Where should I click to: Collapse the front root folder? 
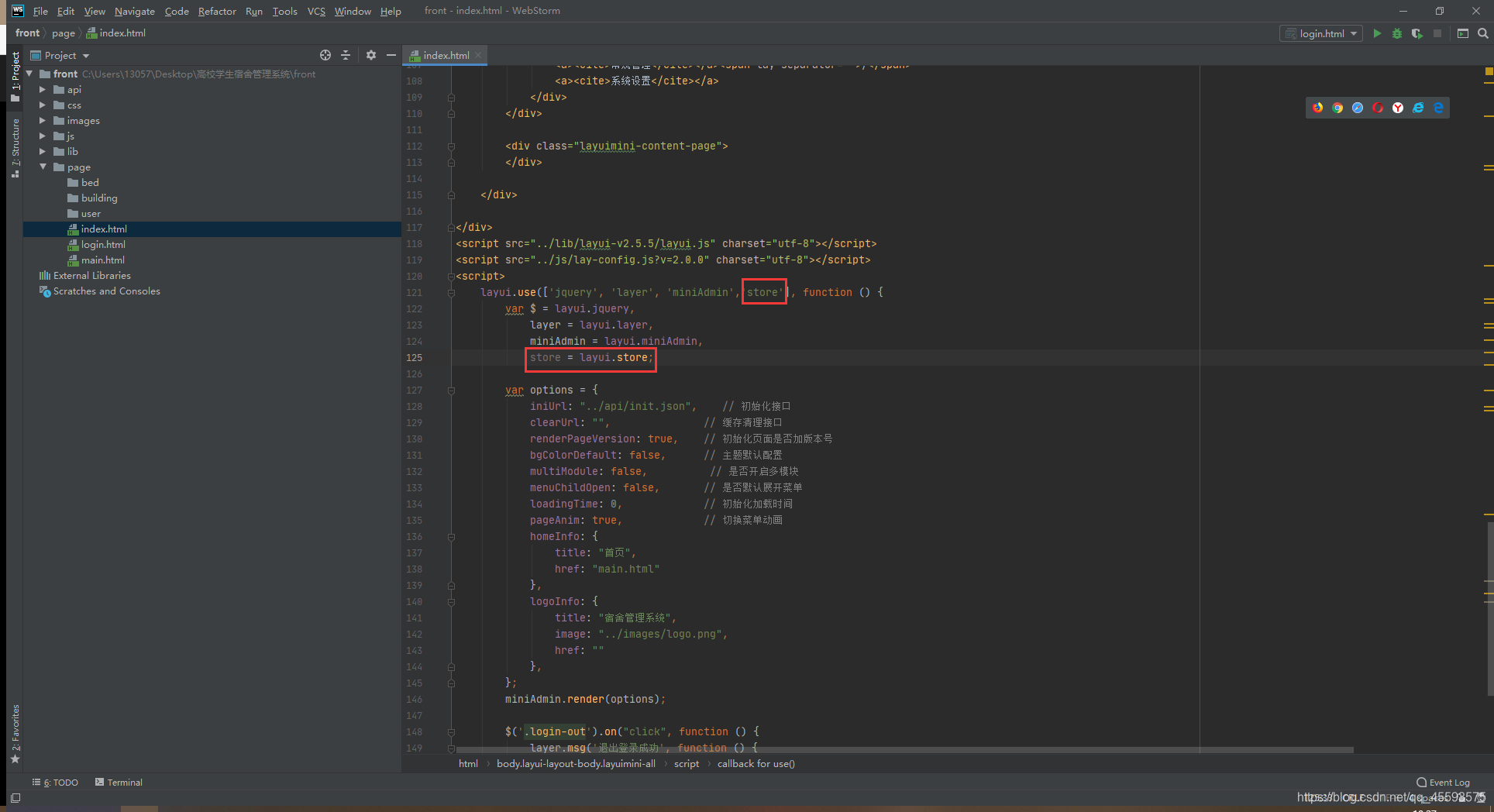coord(29,74)
